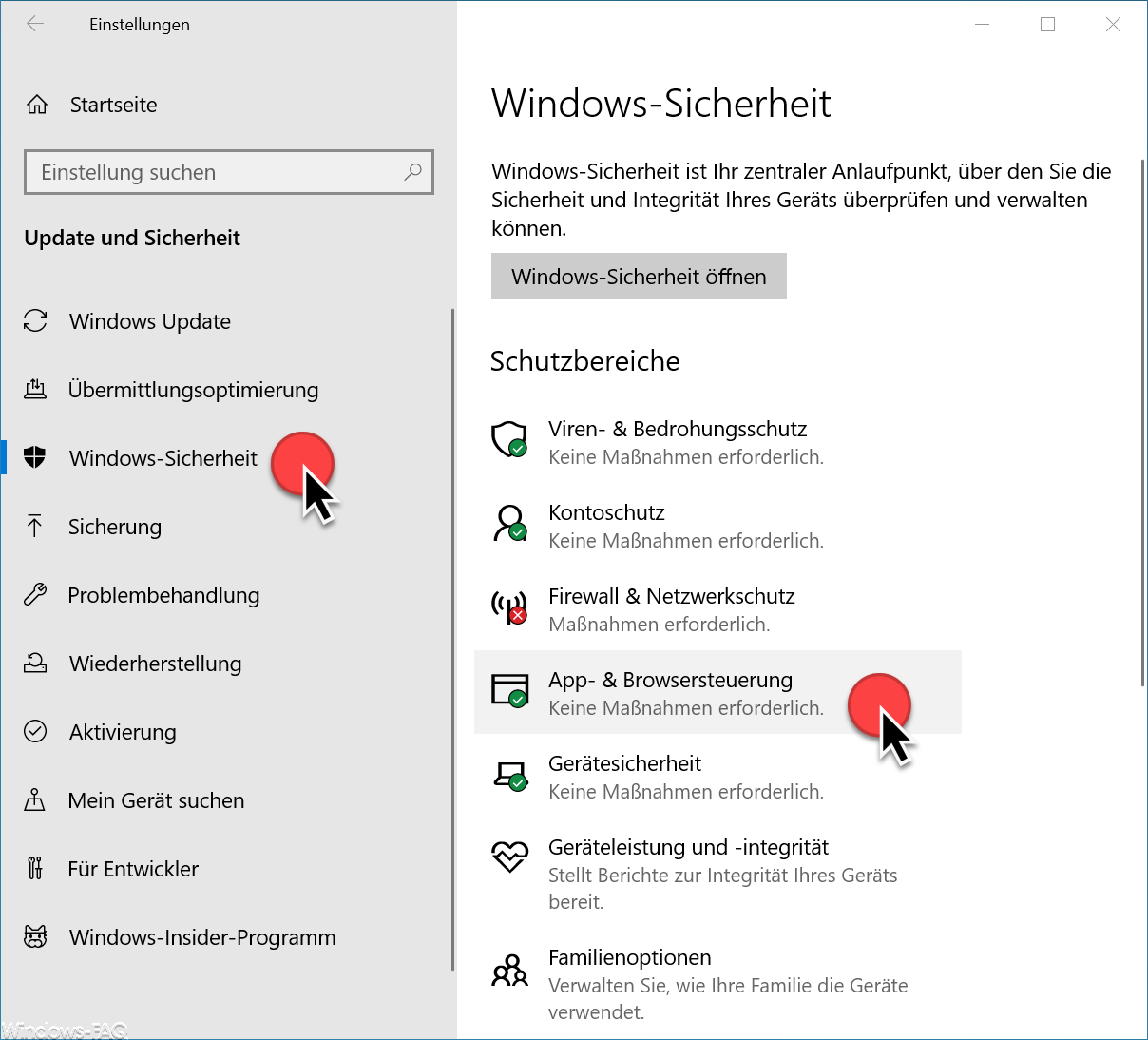Click the Sicherung upload arrow icon
1148x1040 pixels.
[35, 526]
